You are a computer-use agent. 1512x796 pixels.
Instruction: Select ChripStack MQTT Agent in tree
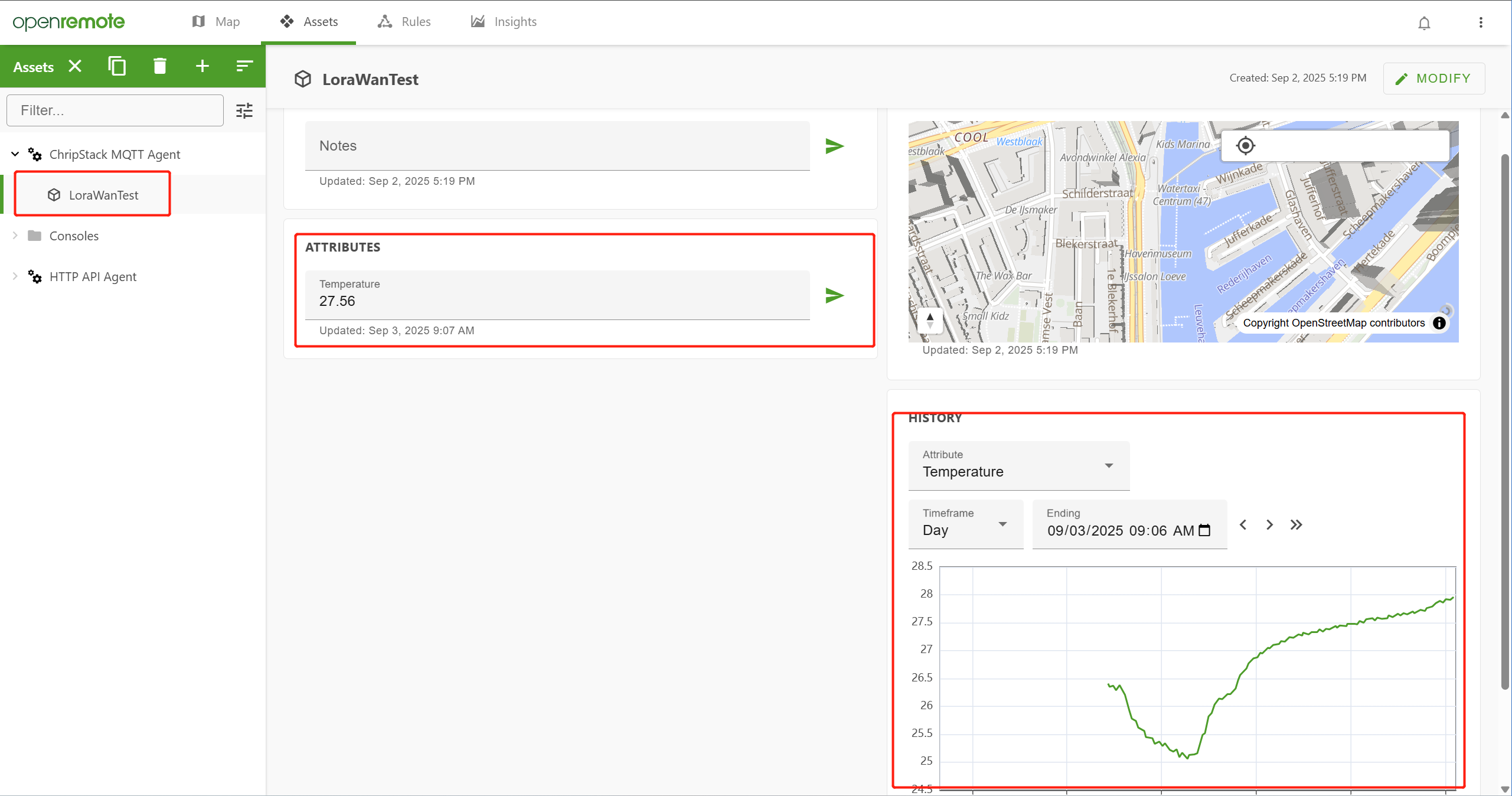tap(115, 155)
